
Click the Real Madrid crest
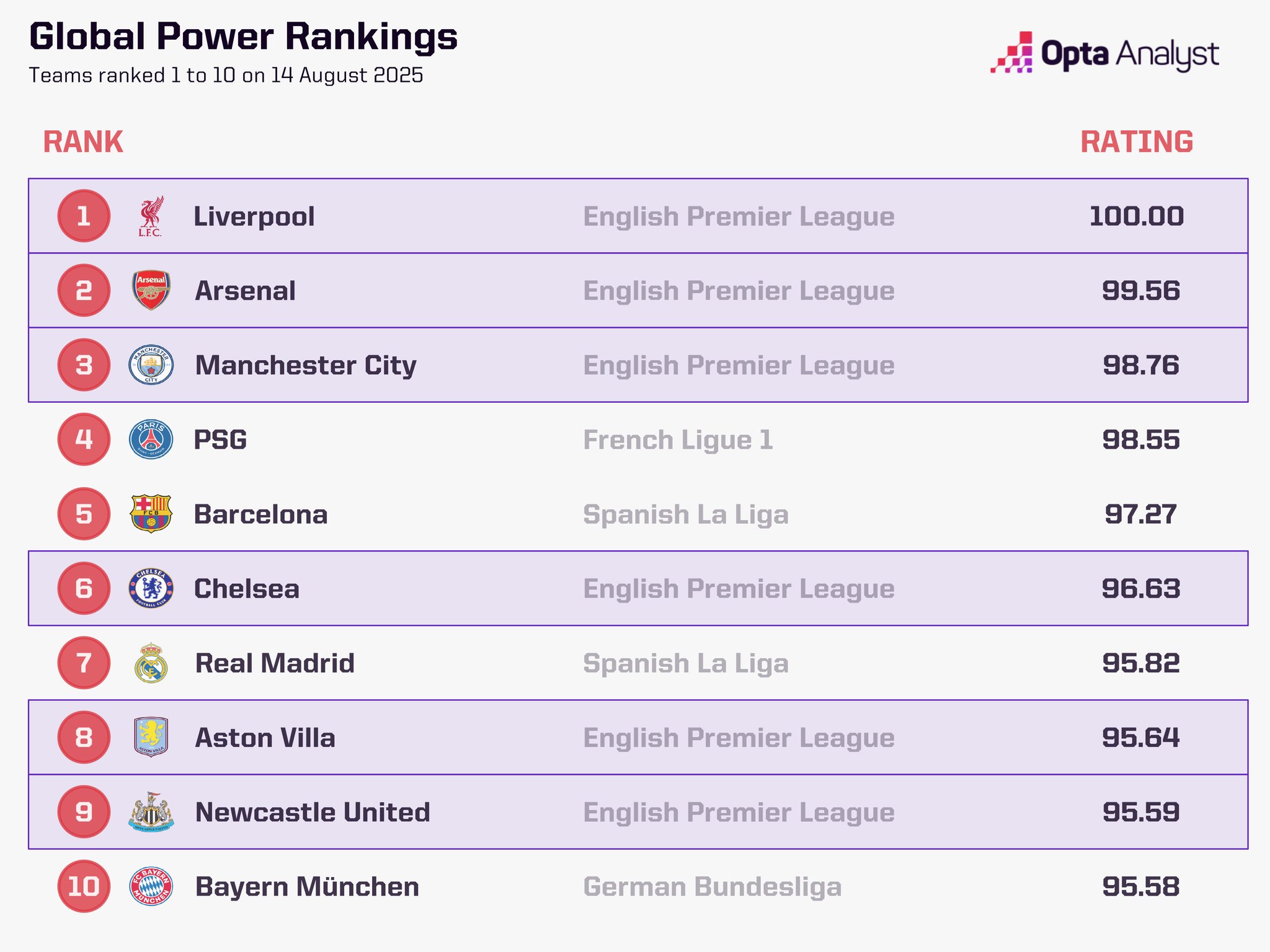[x=151, y=663]
